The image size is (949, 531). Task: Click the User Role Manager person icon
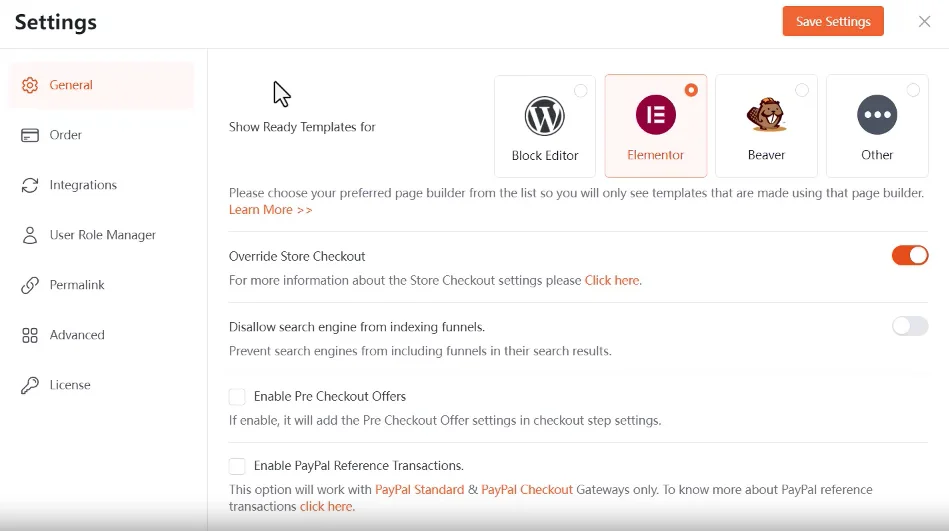30,235
